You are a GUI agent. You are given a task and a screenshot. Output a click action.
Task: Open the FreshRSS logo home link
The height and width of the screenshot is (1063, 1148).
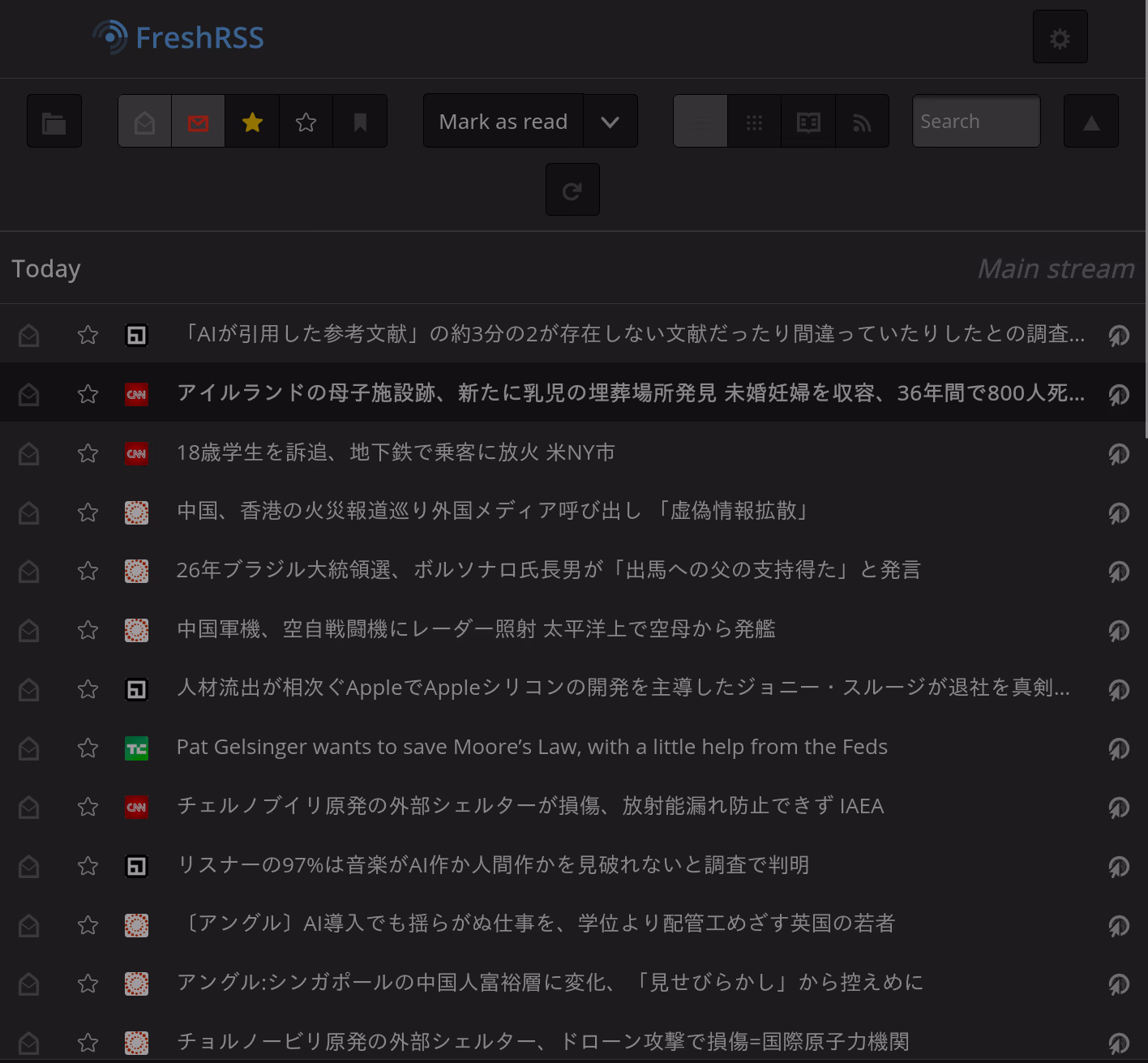[179, 37]
